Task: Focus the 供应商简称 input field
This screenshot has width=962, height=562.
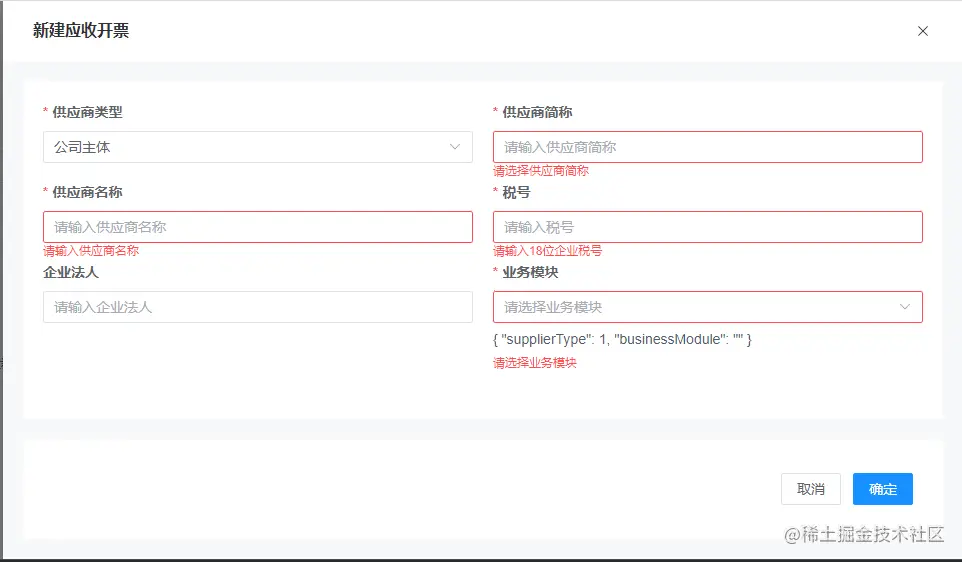Action: point(707,147)
